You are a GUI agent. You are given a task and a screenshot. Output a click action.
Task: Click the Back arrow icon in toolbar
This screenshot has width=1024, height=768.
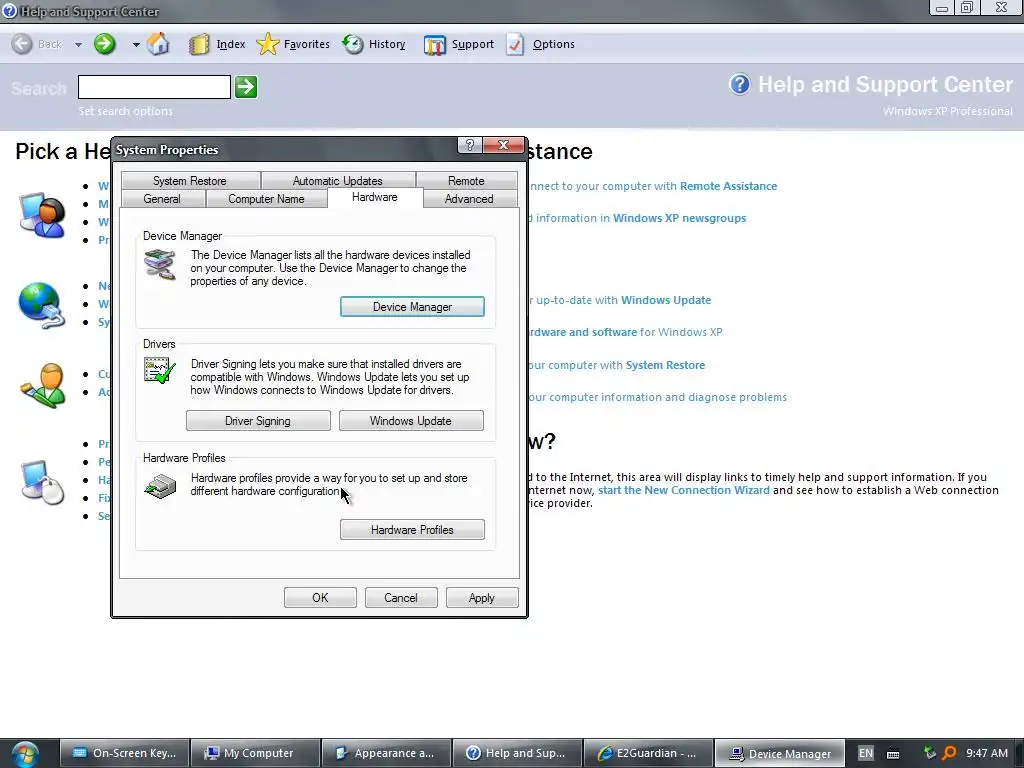tap(22, 44)
